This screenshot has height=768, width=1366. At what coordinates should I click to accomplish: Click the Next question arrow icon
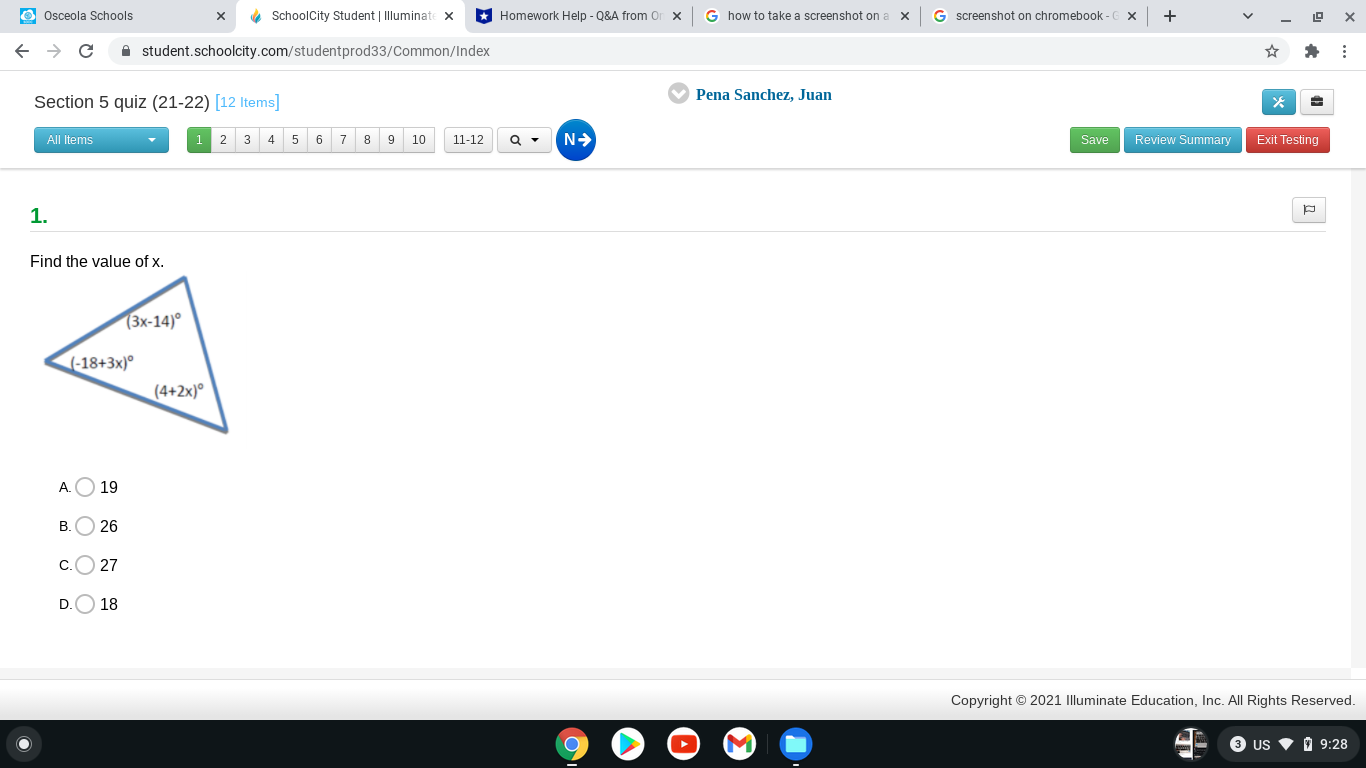coord(576,140)
